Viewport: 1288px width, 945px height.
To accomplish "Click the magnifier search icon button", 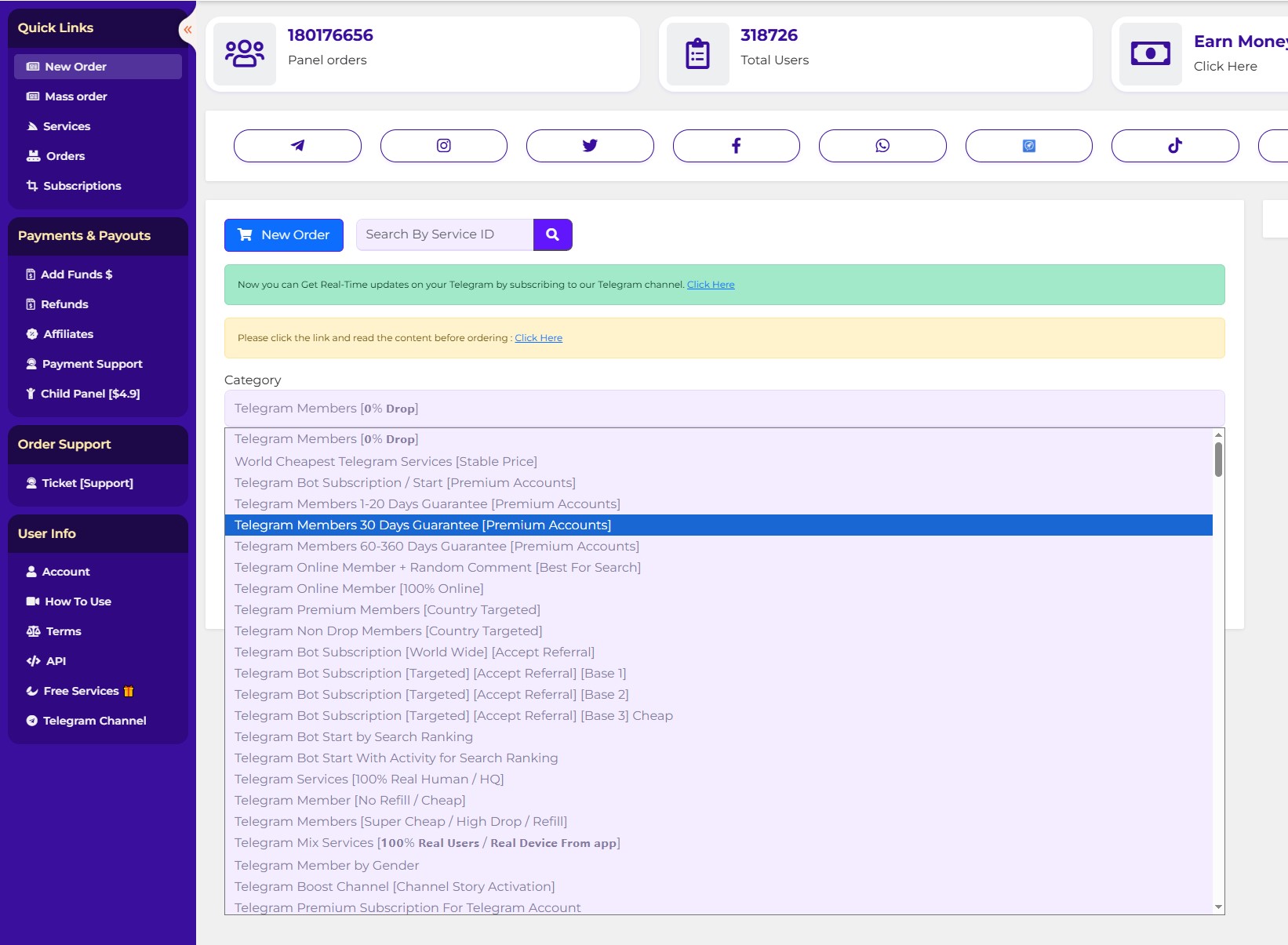I will tap(552, 234).
